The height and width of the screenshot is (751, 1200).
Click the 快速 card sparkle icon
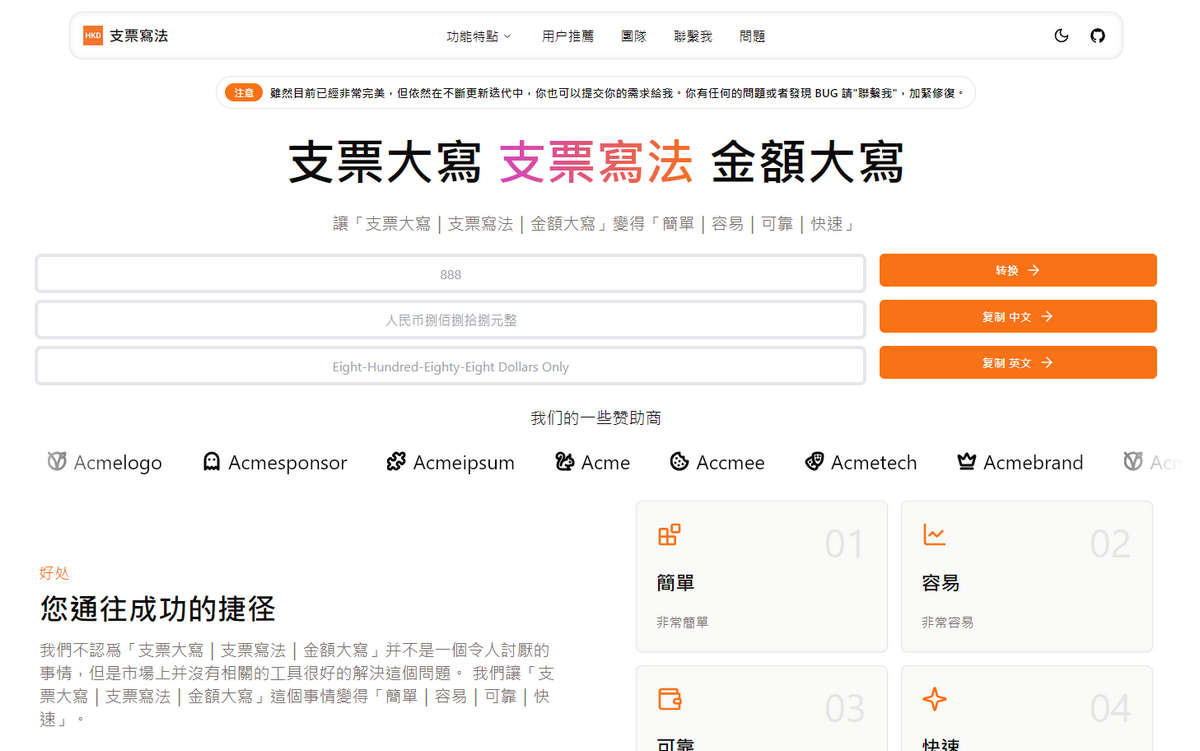point(934,699)
